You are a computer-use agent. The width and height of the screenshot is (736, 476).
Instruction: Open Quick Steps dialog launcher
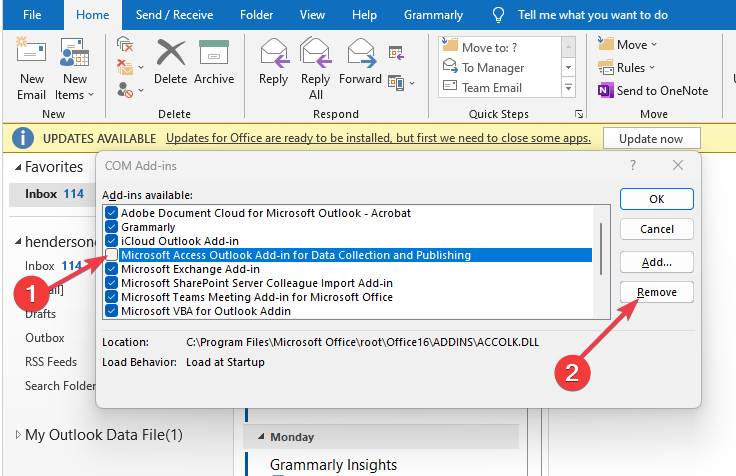pos(579,114)
